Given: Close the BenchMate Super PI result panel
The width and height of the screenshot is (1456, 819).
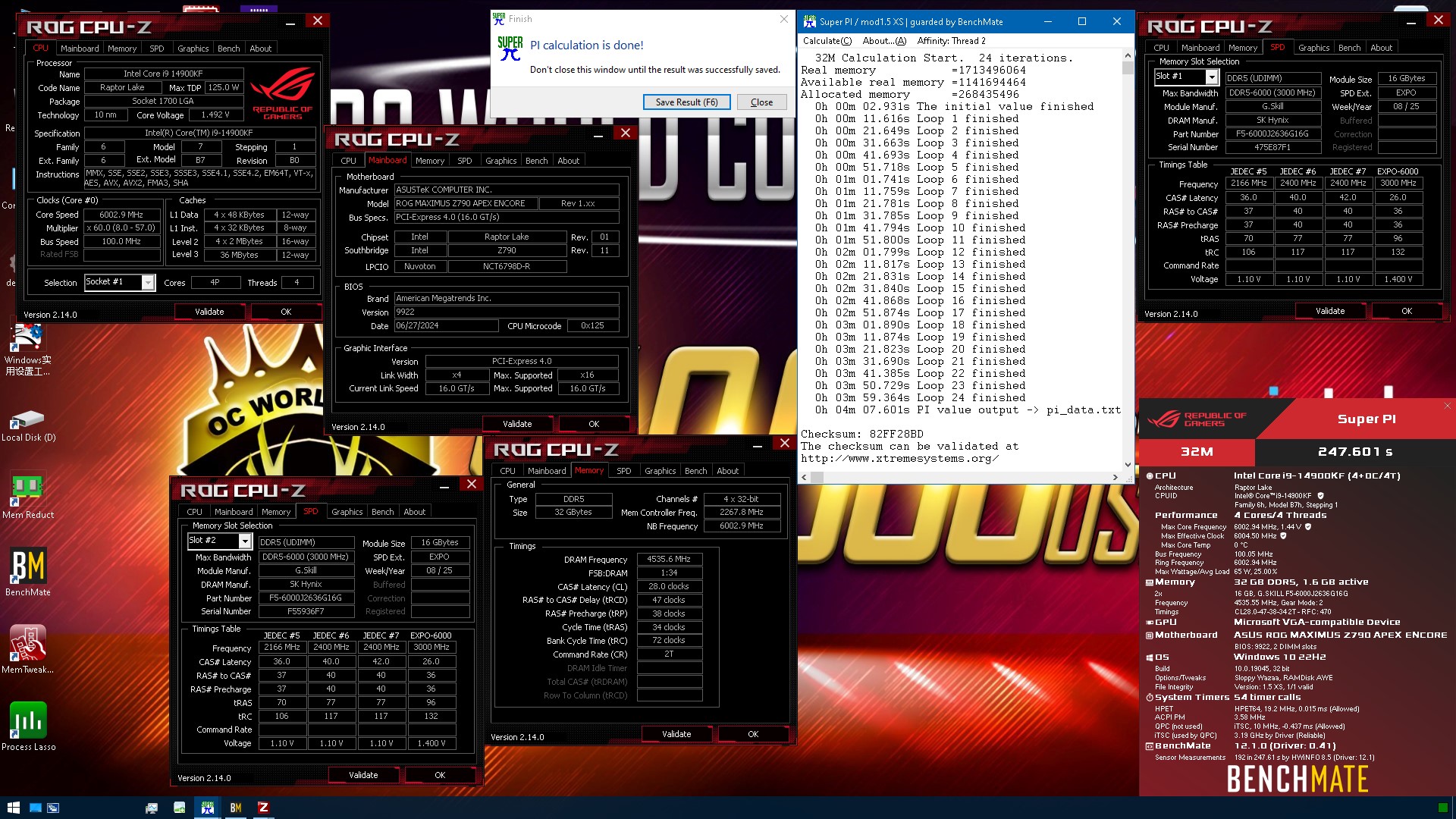Looking at the screenshot, I should (1447, 406).
